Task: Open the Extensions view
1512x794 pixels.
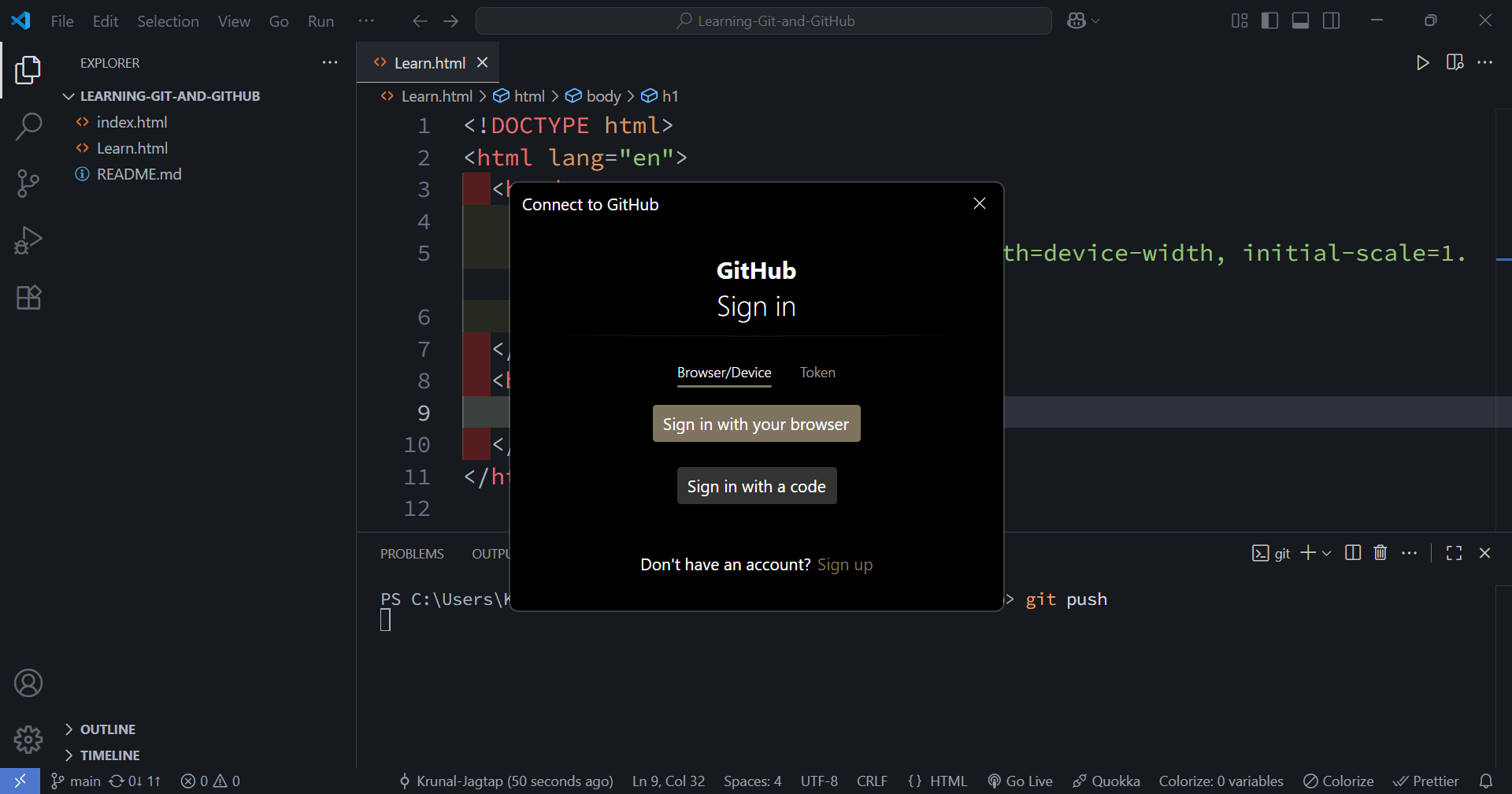Action: pyautogui.click(x=28, y=297)
